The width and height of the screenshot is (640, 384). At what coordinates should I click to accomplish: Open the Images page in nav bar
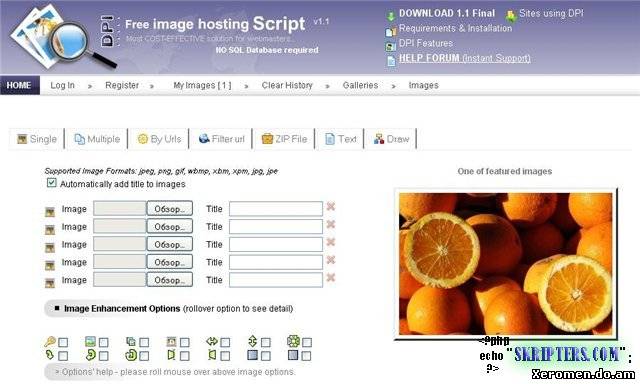[424, 85]
